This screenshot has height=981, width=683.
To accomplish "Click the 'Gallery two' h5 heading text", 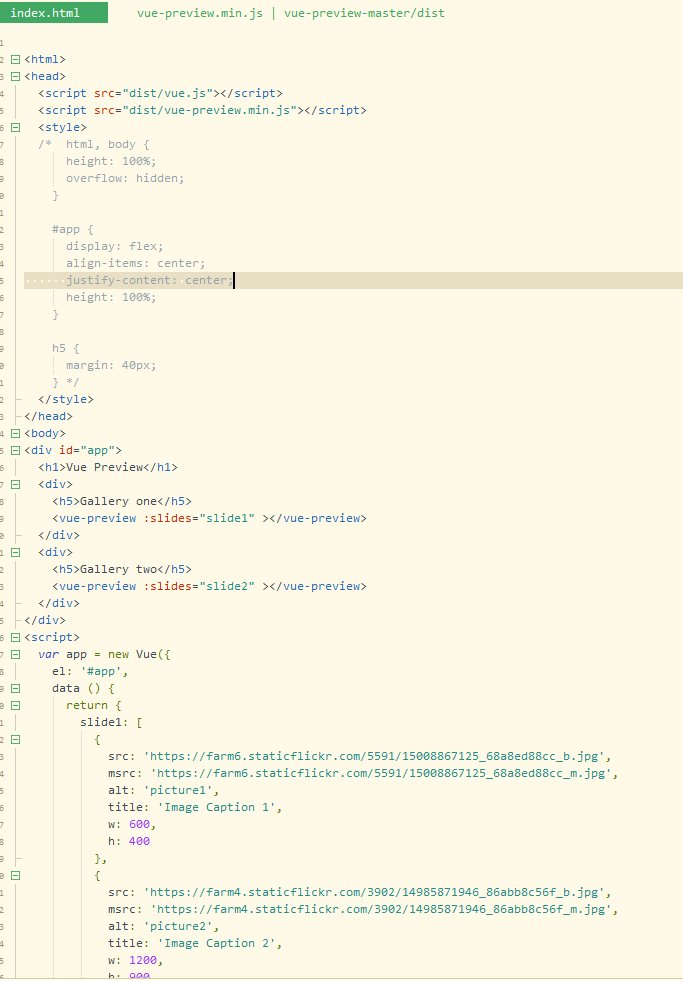I will pyautogui.click(x=118, y=569).
